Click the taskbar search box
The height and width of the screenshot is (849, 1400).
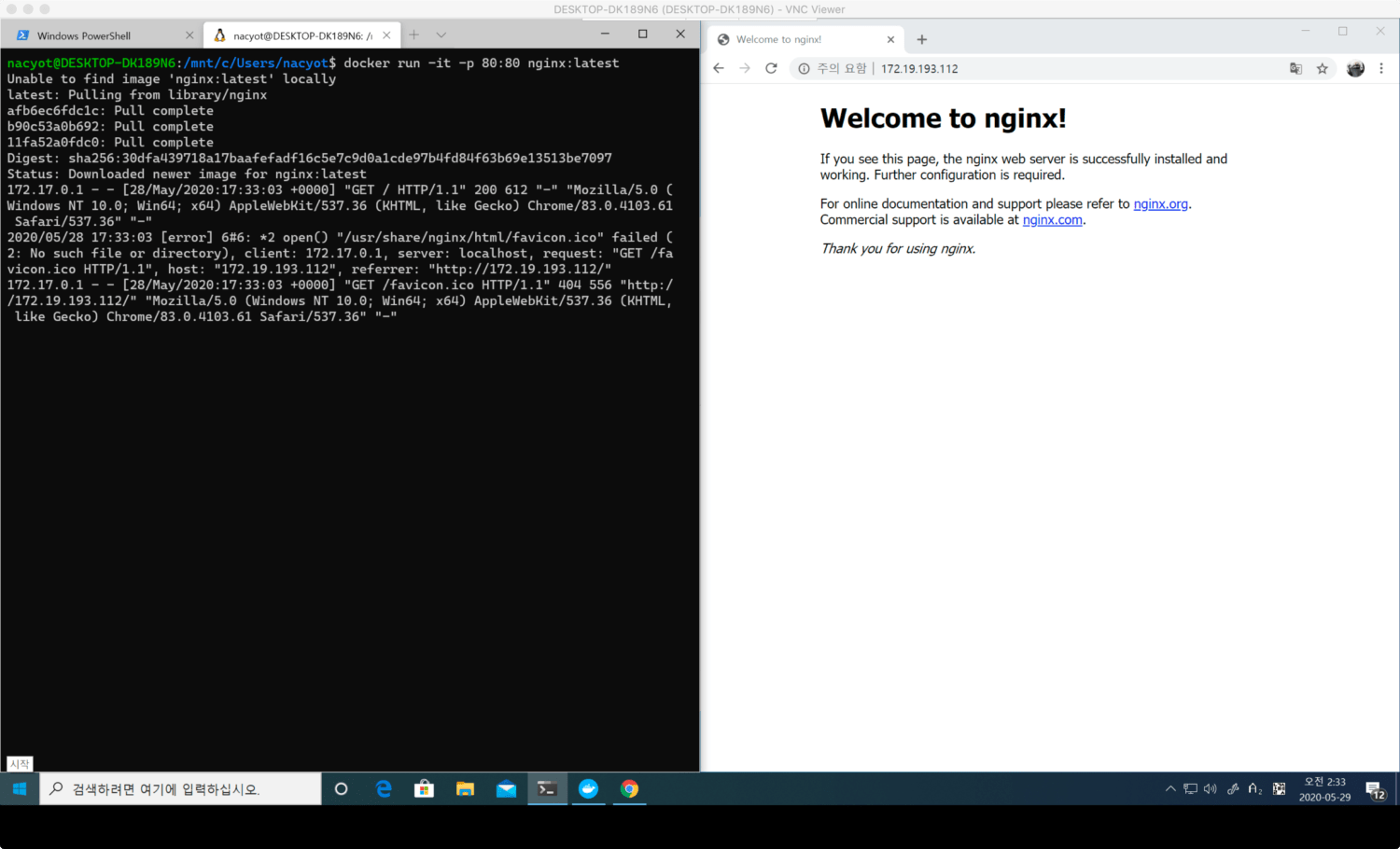[x=180, y=789]
